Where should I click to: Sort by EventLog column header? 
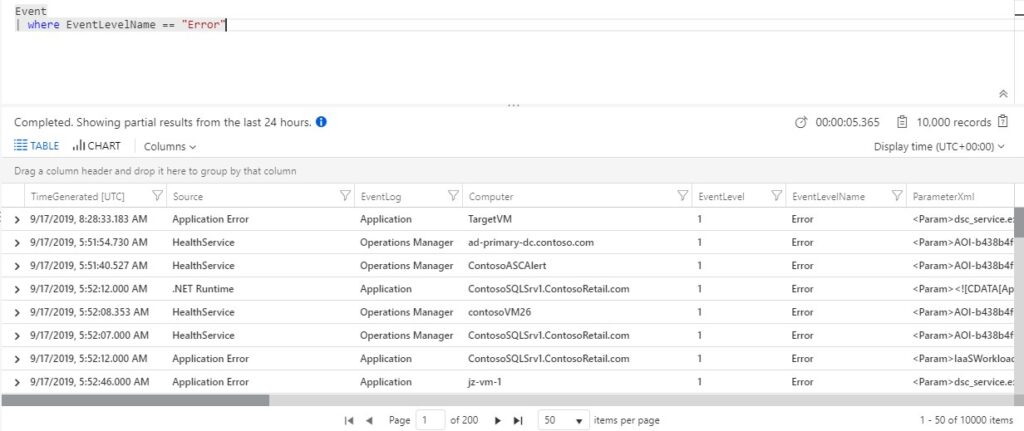click(x=381, y=196)
